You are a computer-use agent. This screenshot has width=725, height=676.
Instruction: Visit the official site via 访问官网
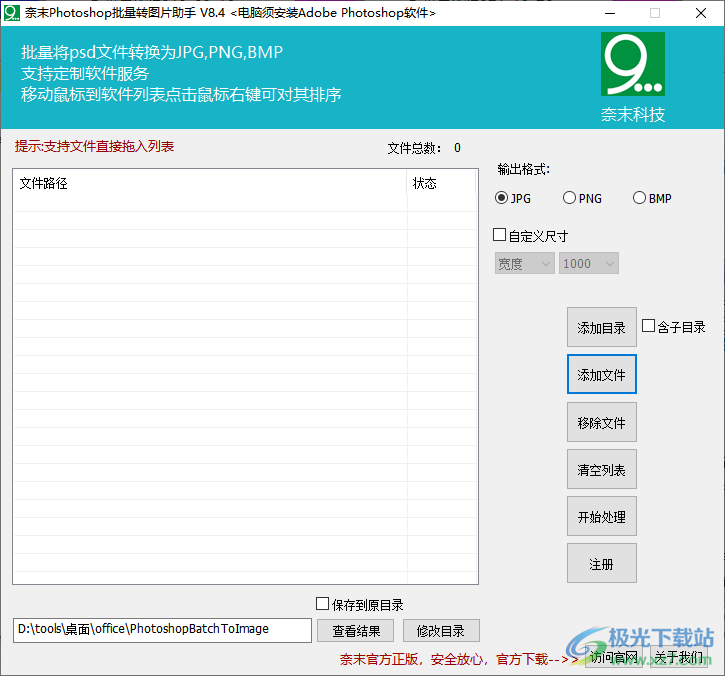(614, 657)
